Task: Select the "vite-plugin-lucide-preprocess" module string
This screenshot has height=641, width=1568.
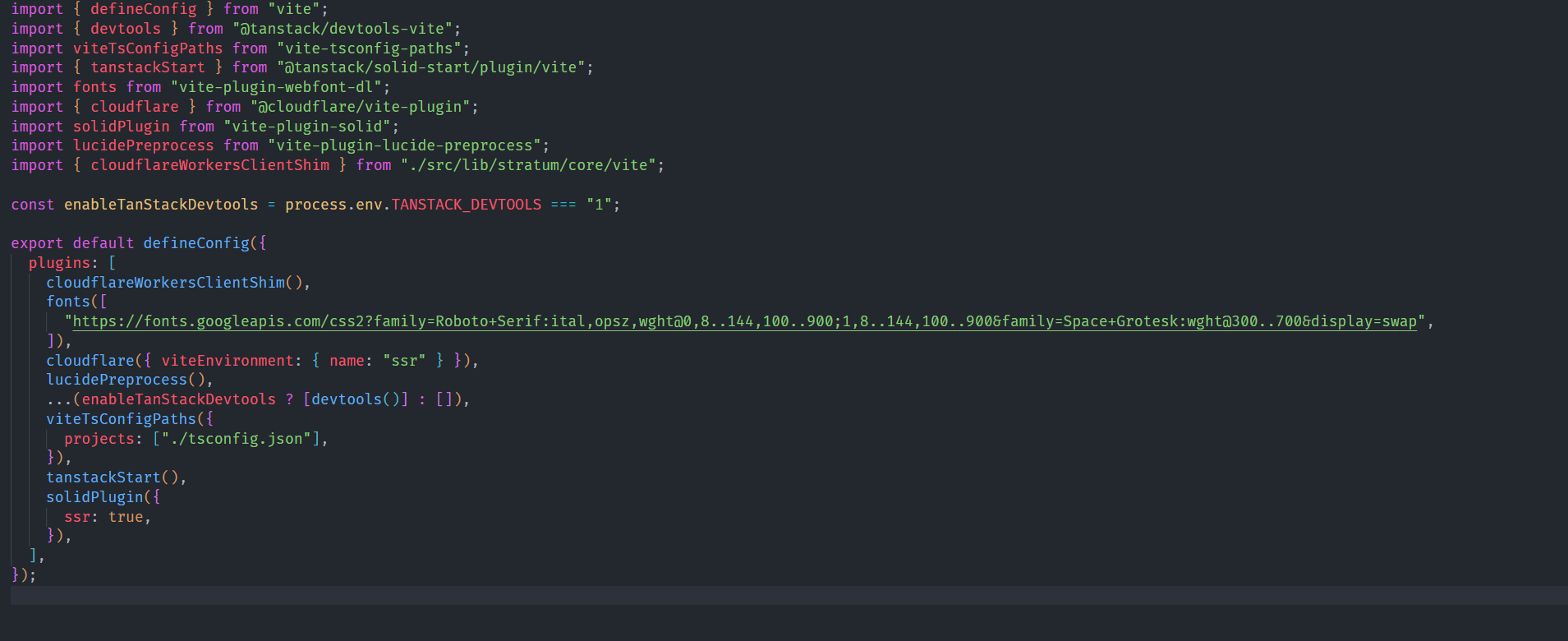Action: pyautogui.click(x=404, y=145)
